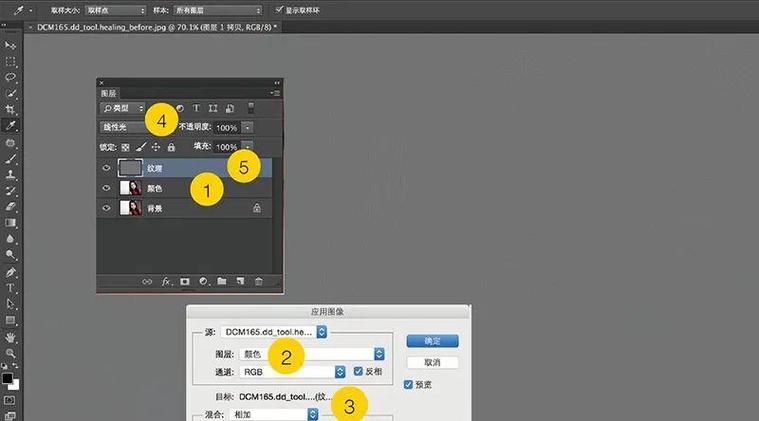Select the Hand tool
This screenshot has width=759, height=421.
point(10,337)
